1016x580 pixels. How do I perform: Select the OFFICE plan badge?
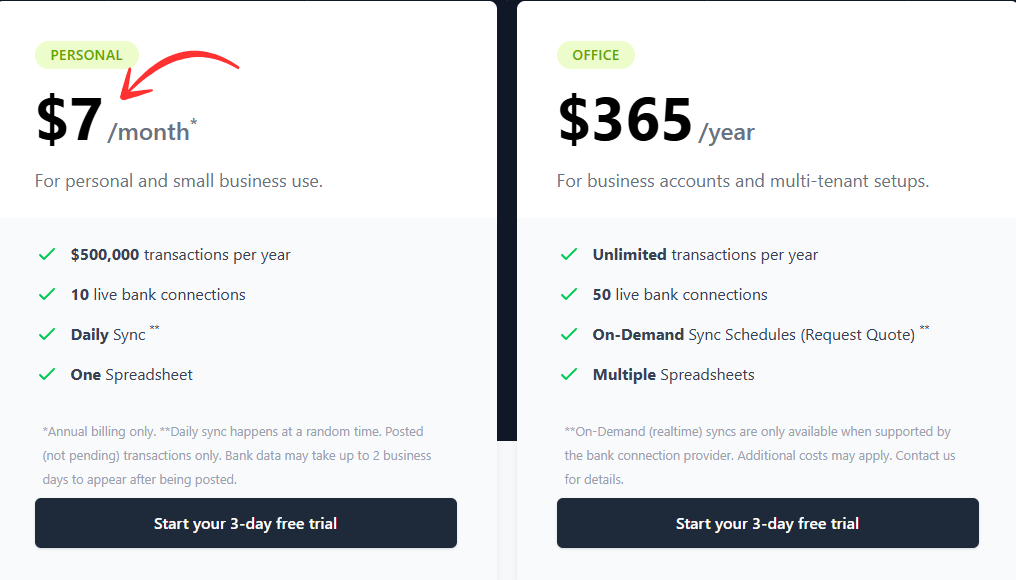pos(596,55)
